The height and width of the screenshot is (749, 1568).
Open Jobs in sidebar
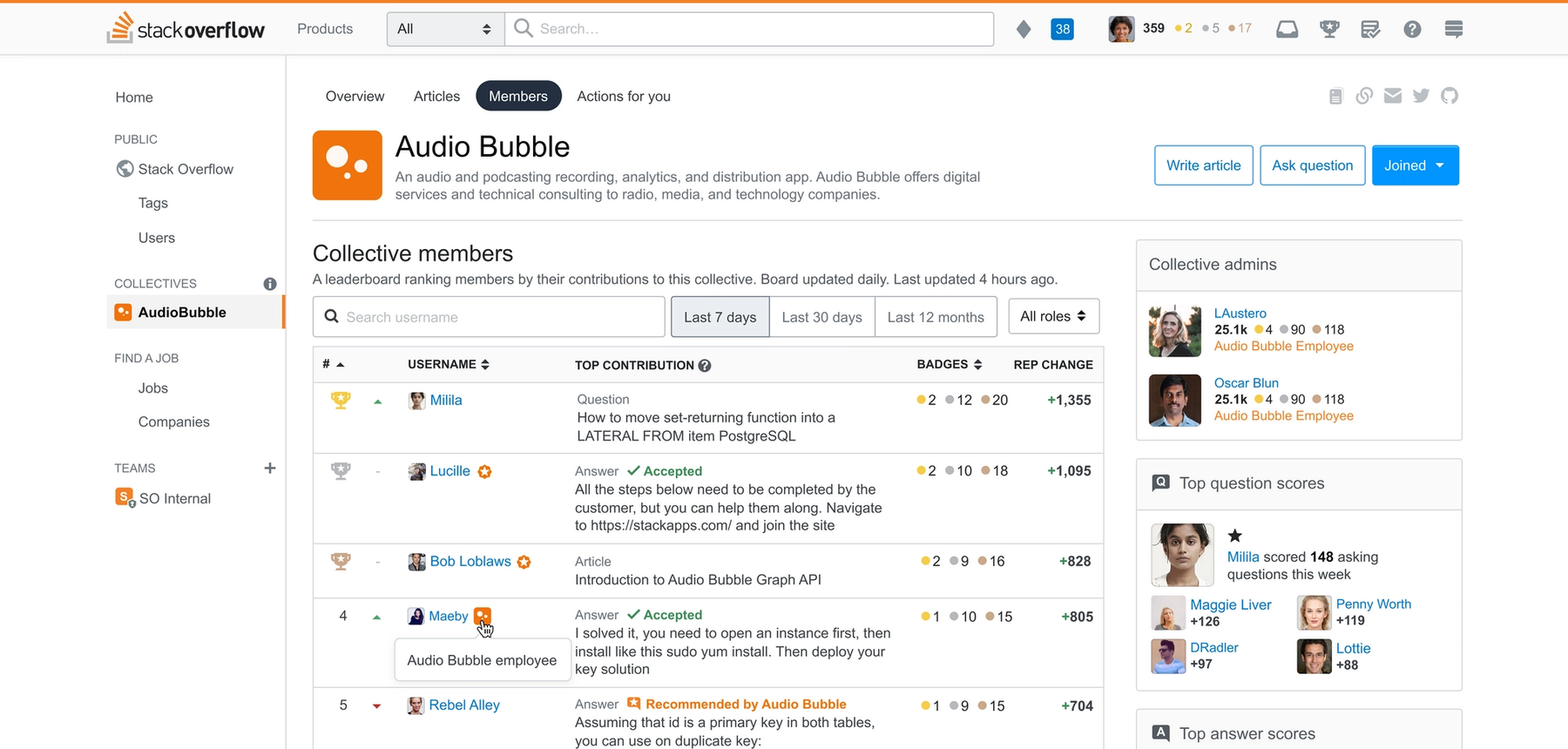click(x=153, y=388)
